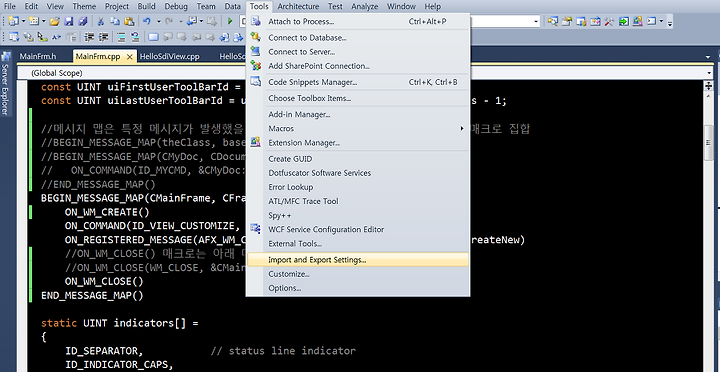
Task: Open Code Snippets Manager menu entry
Action: tap(358, 82)
